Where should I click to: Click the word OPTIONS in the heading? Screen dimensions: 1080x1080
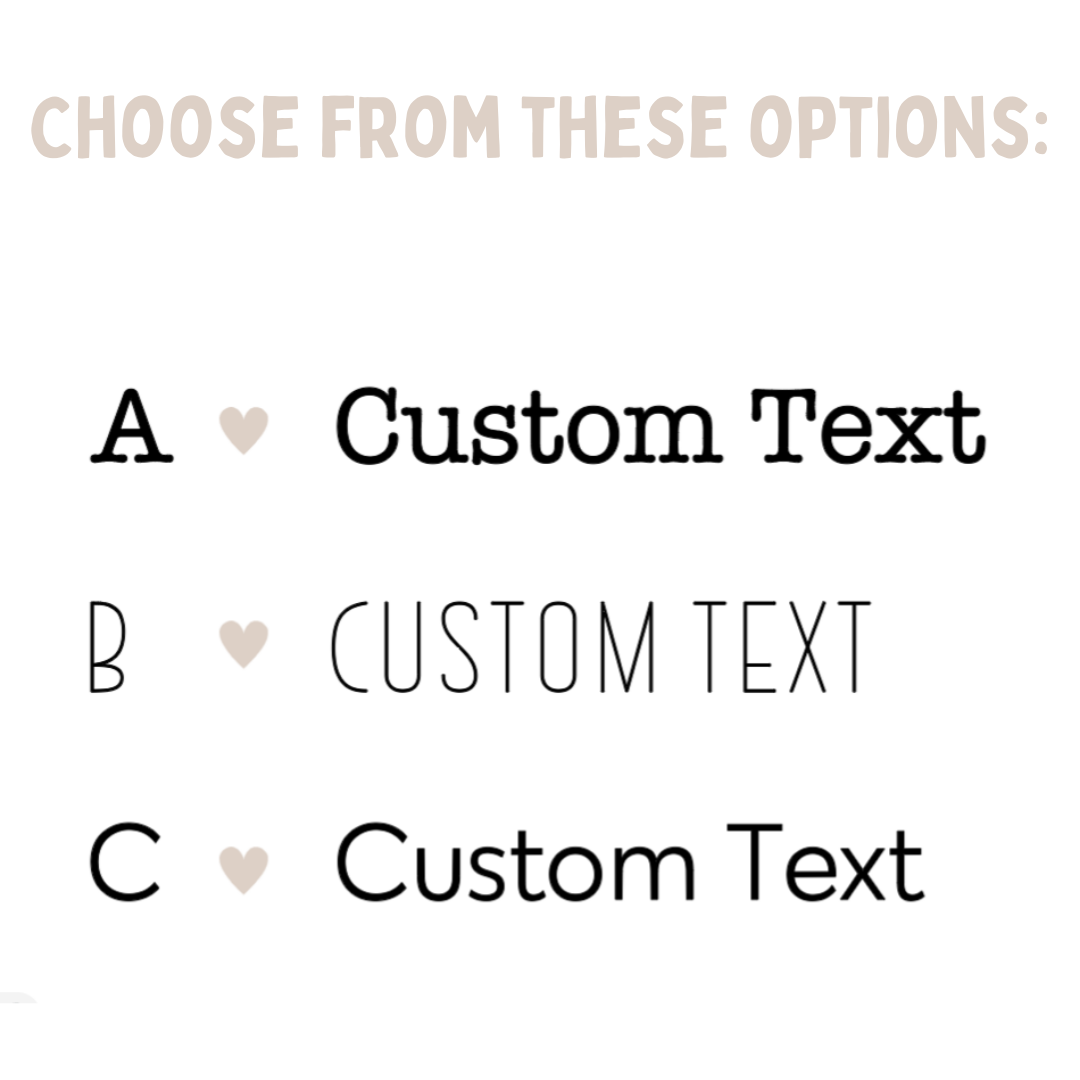point(890,127)
